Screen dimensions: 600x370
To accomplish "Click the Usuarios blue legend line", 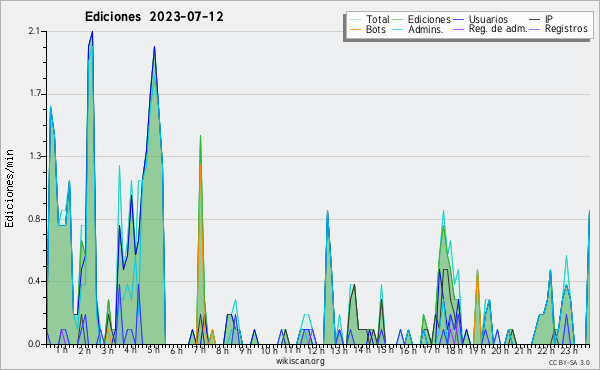I will (458, 20).
